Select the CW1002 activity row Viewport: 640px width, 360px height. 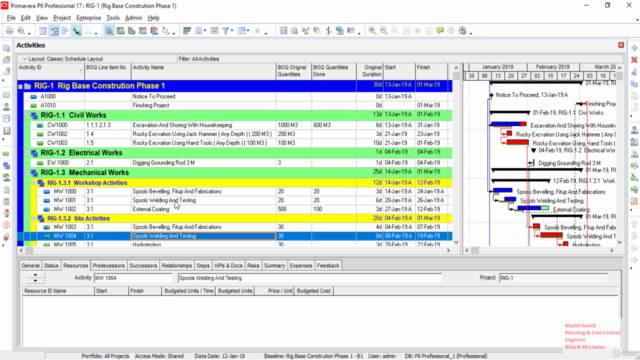[235, 134]
